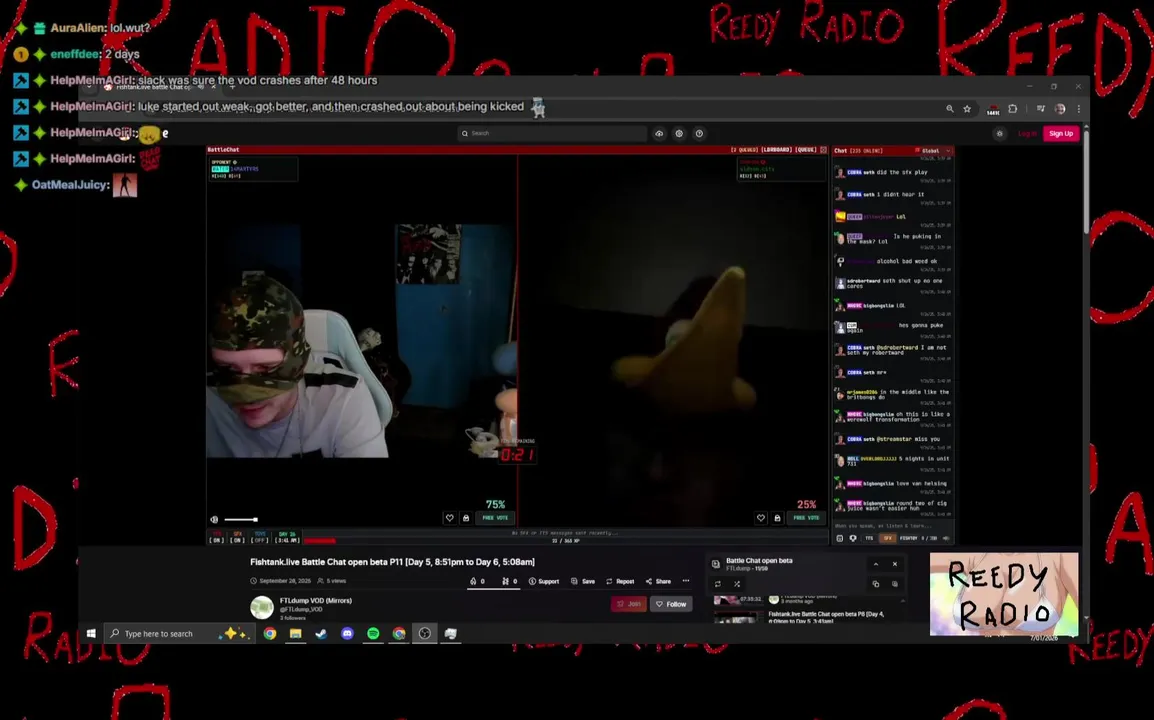Close the Battle Chat open beta playlist
The height and width of the screenshot is (720, 1154).
895,564
